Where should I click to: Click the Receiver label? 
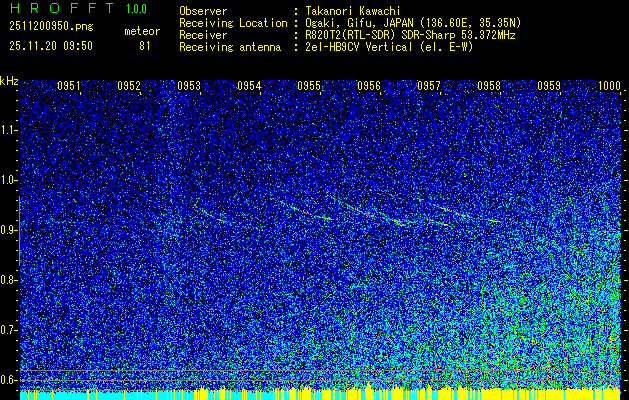click(203, 35)
